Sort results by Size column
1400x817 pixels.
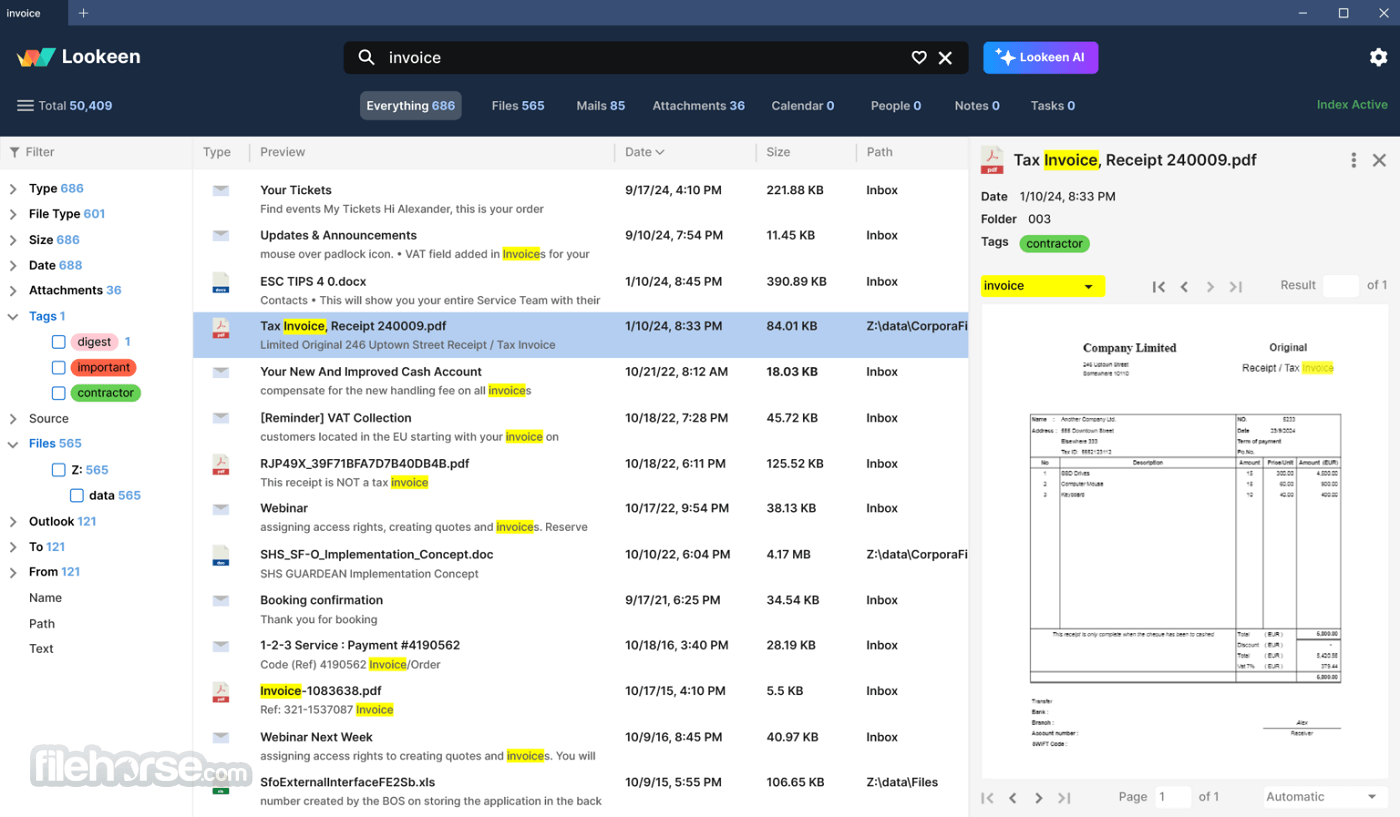778,152
